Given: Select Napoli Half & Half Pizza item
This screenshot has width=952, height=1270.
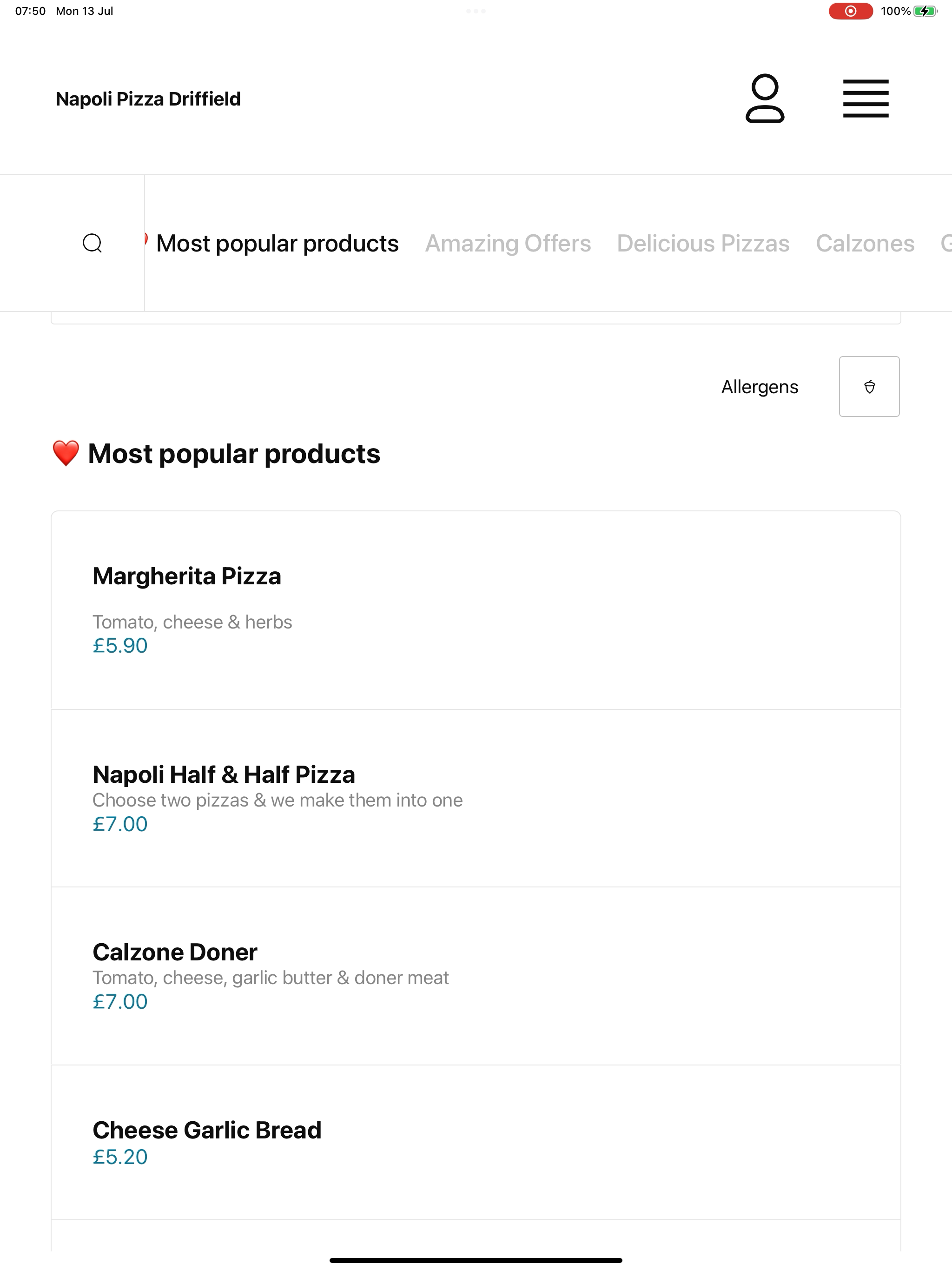Looking at the screenshot, I should tap(476, 798).
